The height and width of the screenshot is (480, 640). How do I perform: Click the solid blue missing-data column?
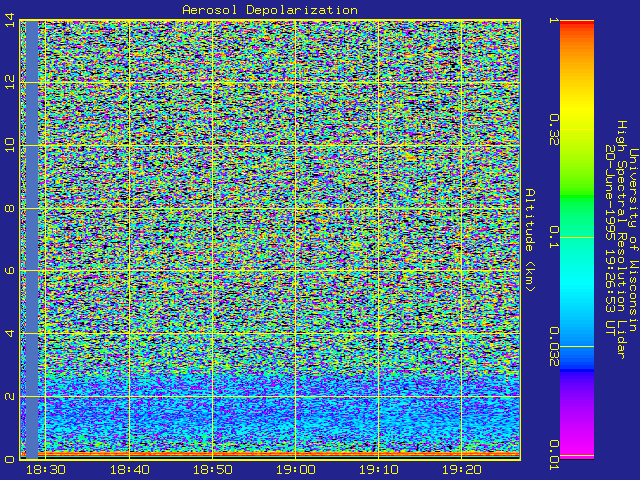pos(32,240)
